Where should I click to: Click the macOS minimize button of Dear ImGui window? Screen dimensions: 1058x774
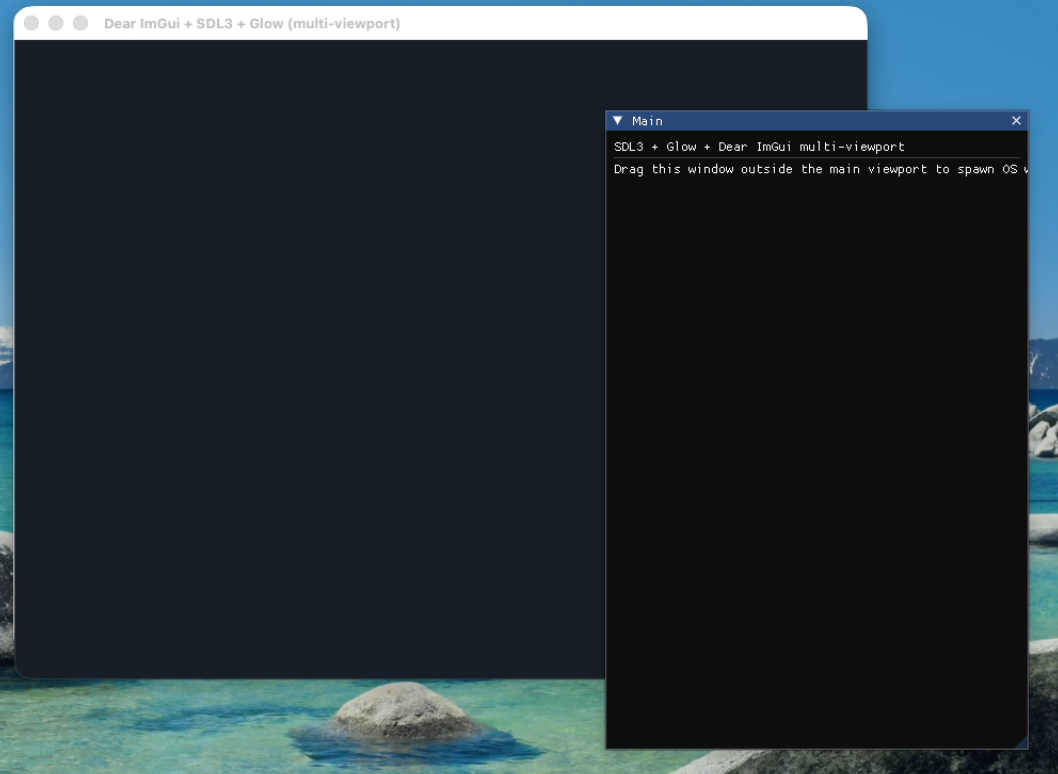coord(56,23)
